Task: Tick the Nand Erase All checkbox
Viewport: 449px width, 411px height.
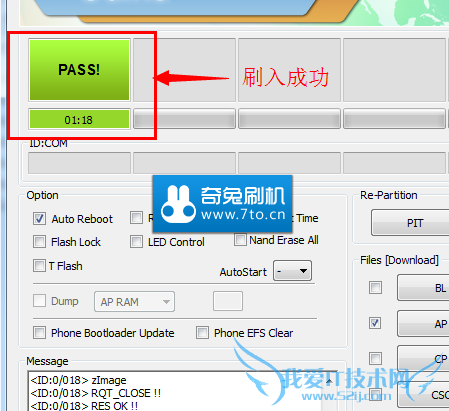Action: (240, 240)
